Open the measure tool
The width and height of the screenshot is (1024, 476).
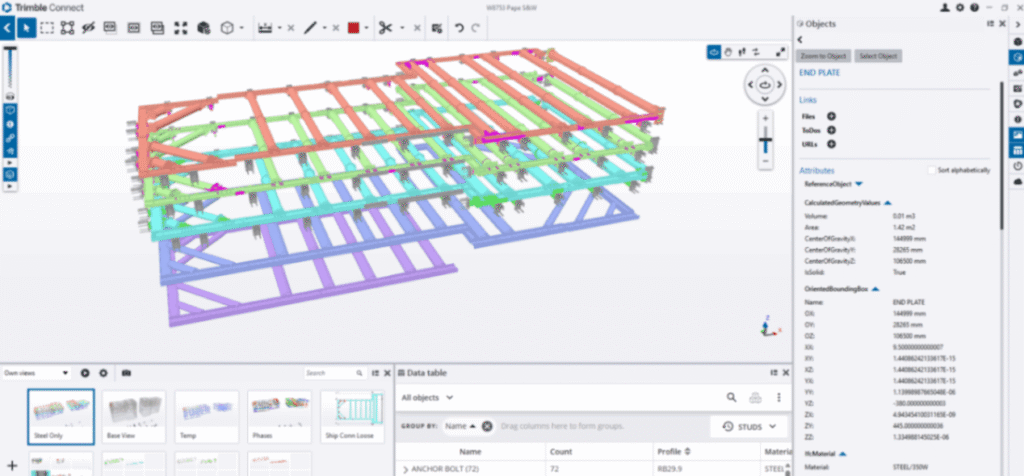(264, 28)
